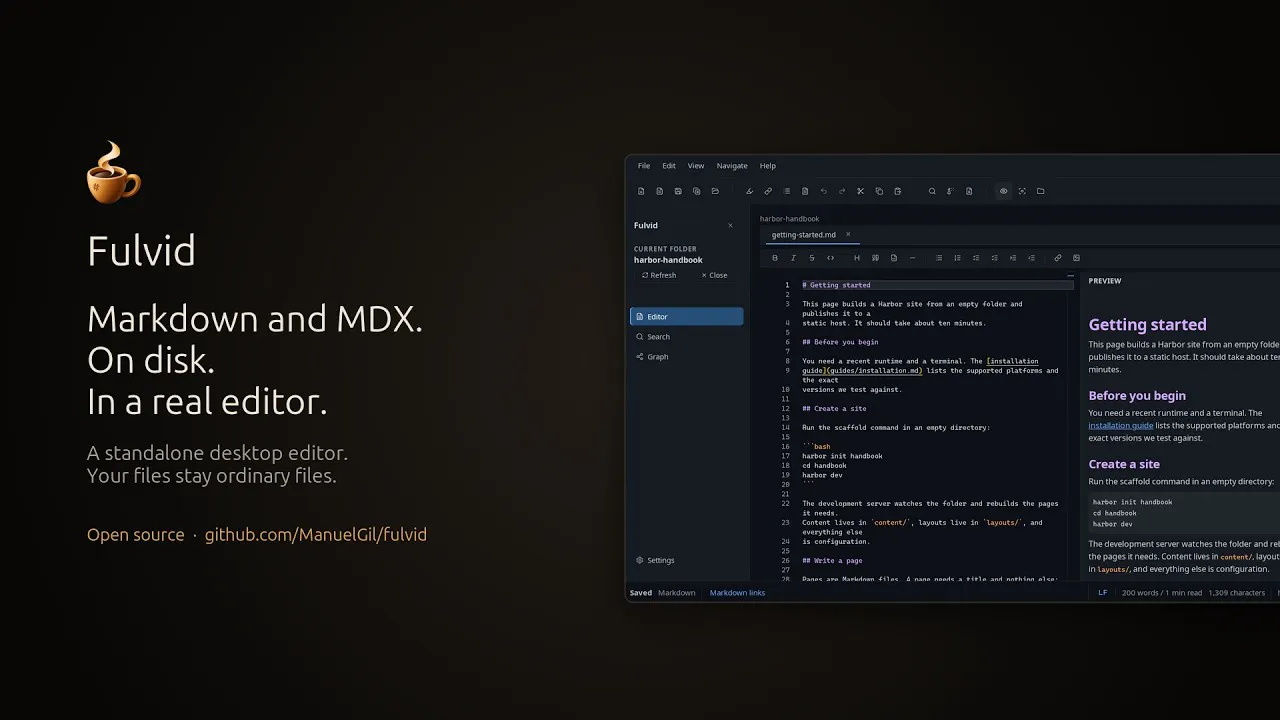1280x720 pixels.
Task: Click Markdown links in the status bar
Action: (737, 593)
